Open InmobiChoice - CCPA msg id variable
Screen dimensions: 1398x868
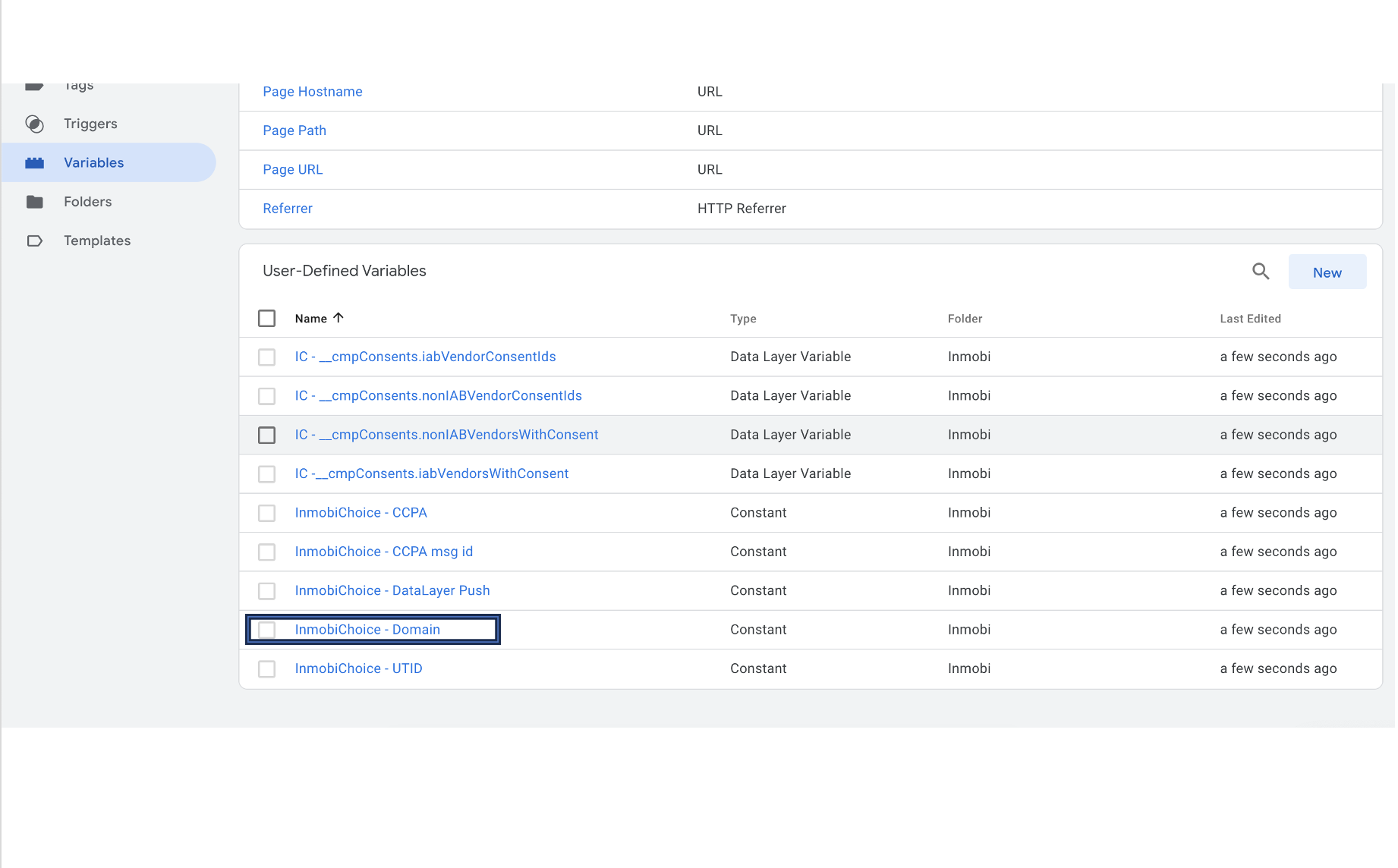click(x=383, y=552)
